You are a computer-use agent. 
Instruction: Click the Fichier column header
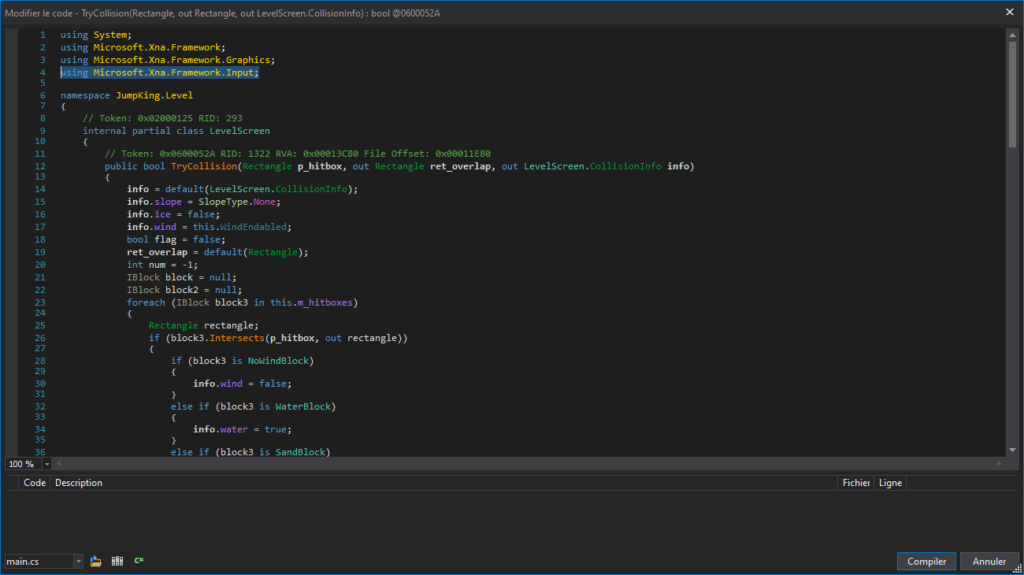pyautogui.click(x=856, y=483)
